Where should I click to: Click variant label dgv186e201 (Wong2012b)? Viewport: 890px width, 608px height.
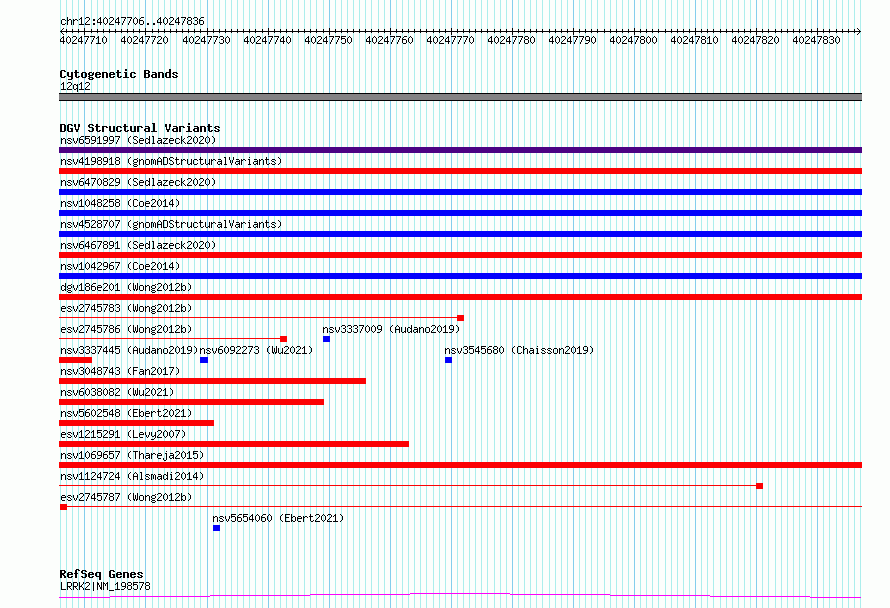click(x=126, y=287)
